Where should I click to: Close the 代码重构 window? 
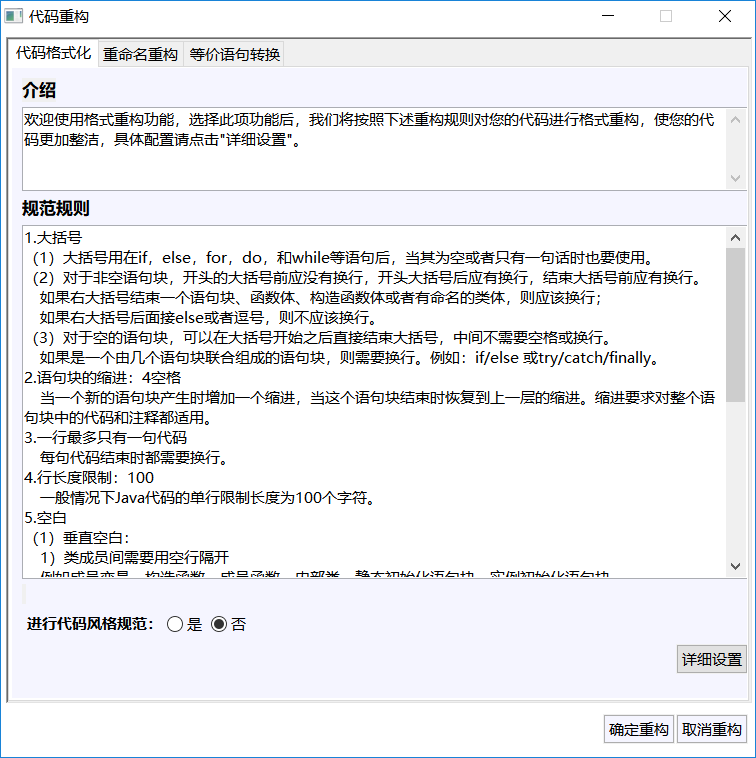coord(725,16)
